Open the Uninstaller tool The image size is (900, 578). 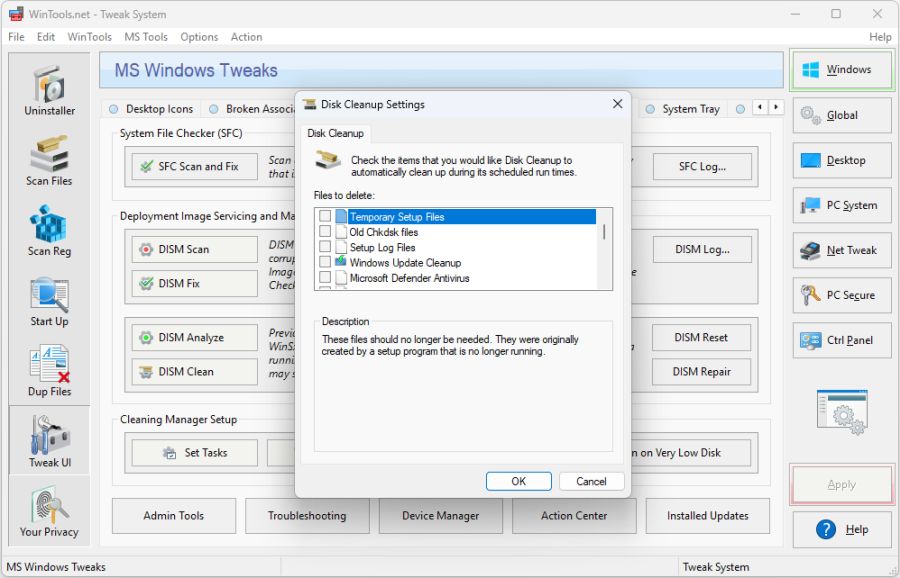click(x=48, y=88)
